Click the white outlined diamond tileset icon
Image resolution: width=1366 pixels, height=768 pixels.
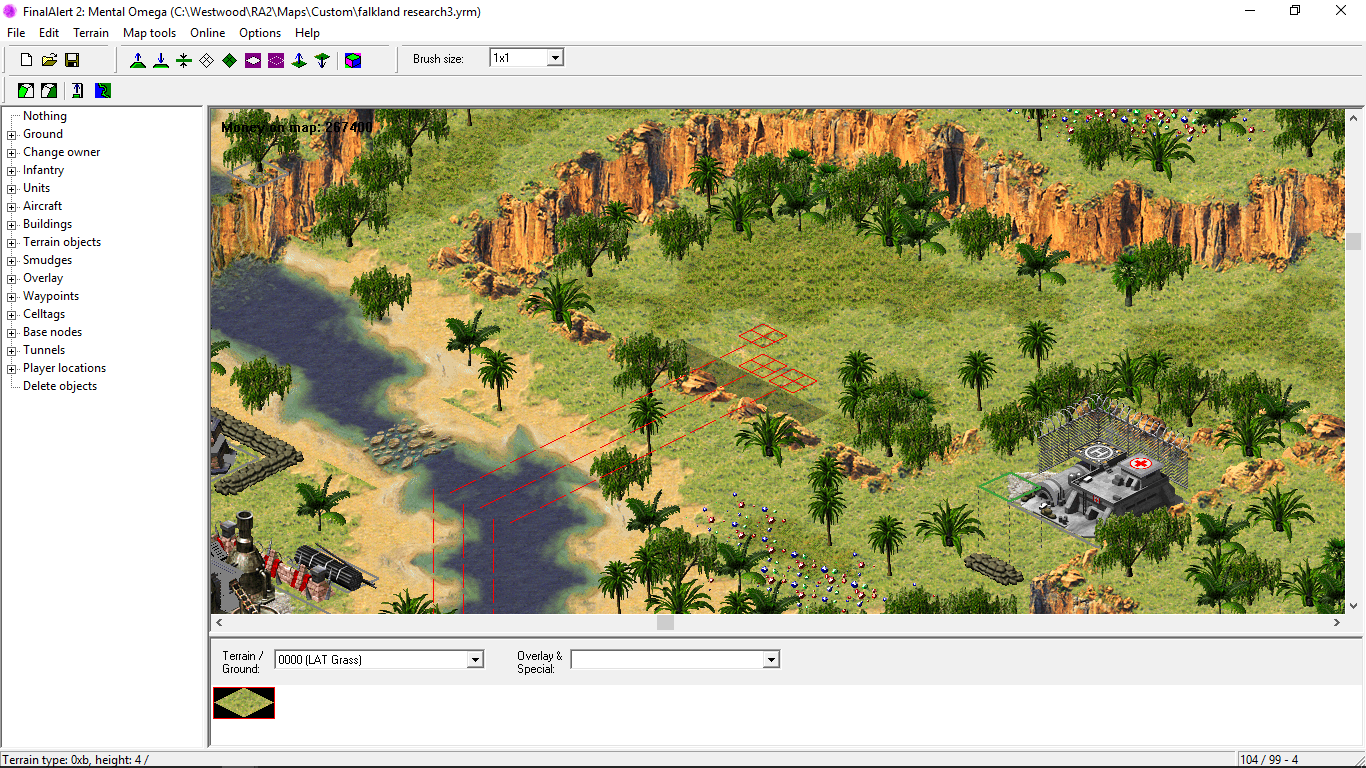coord(207,60)
